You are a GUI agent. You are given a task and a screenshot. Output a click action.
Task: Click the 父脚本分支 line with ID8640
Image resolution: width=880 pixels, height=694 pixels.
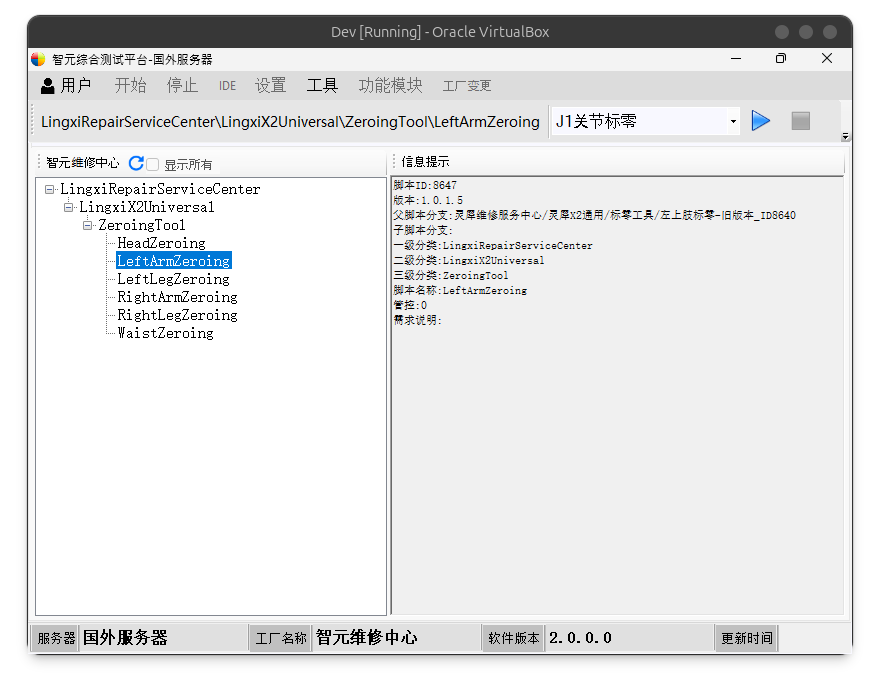595,215
